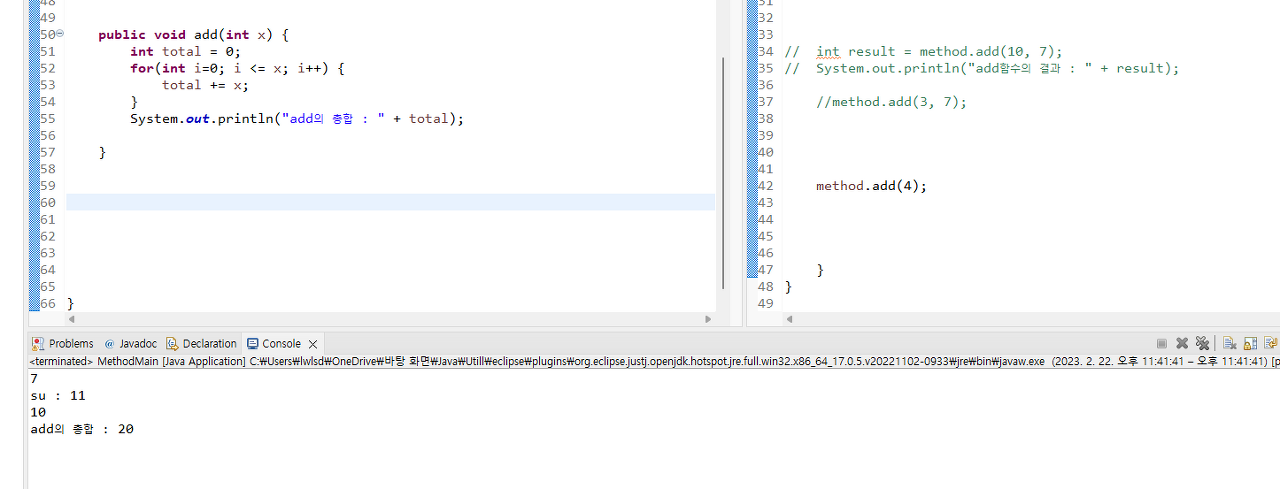
Task: Click the 'total += x;' statement
Action: (205, 85)
